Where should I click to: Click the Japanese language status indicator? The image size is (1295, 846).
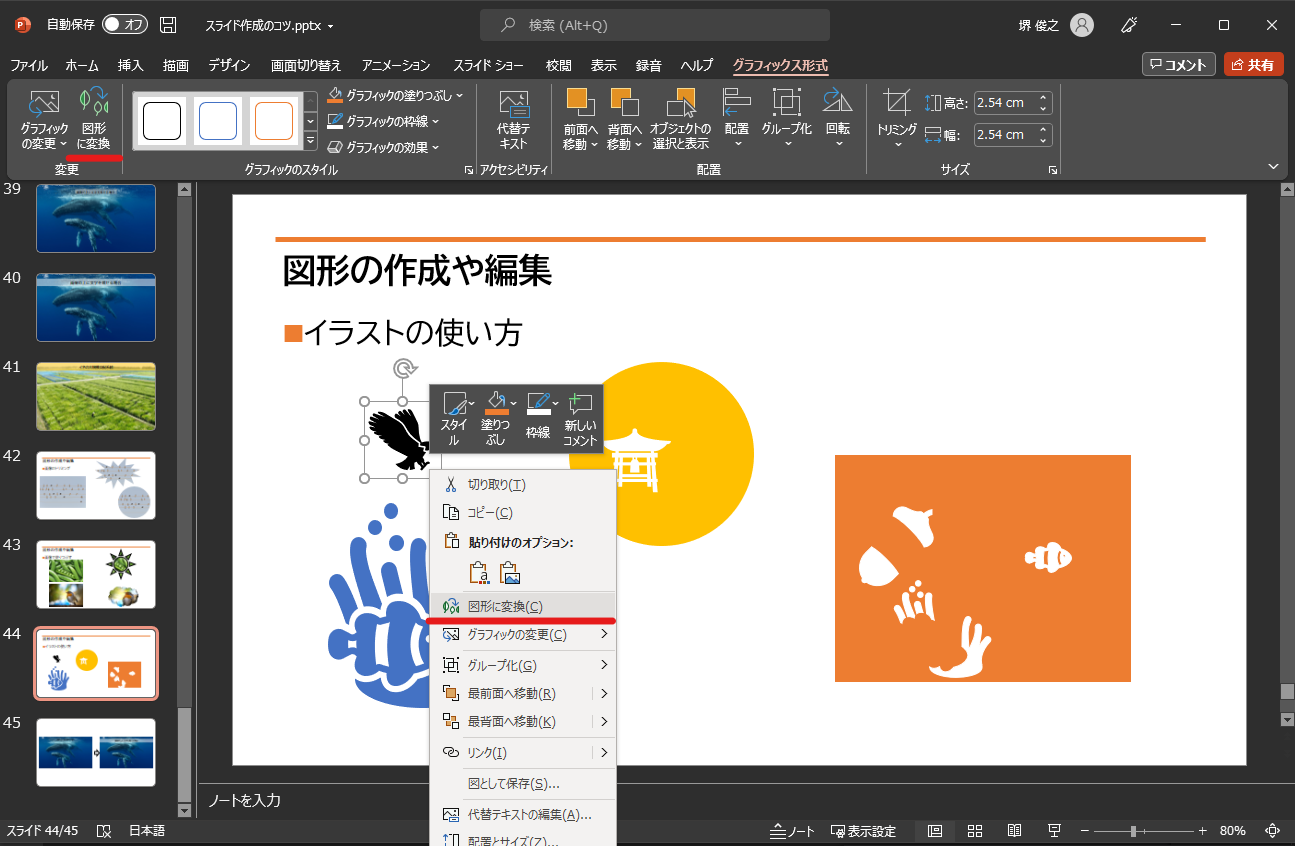pos(147,831)
